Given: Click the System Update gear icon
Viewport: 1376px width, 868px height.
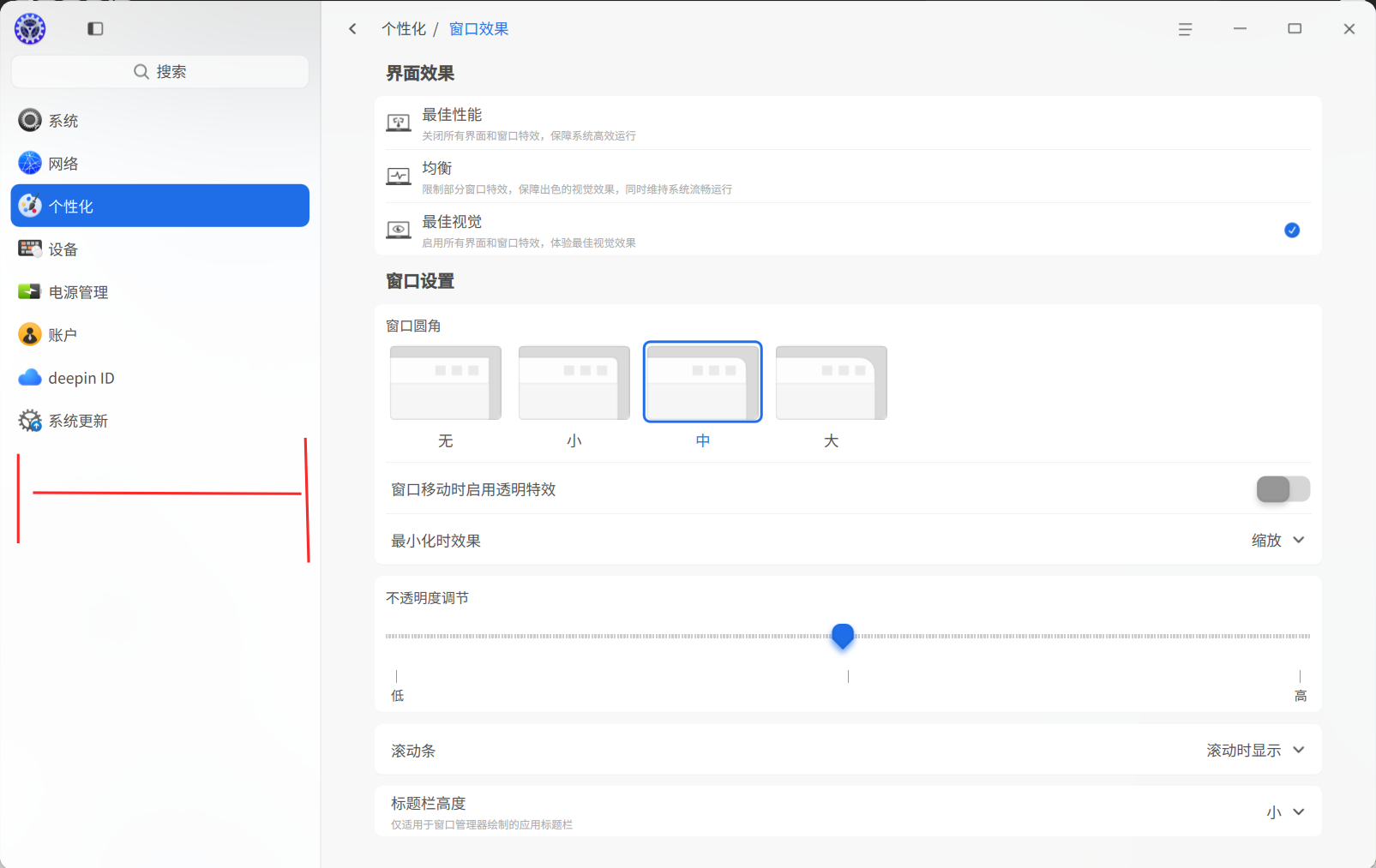Looking at the screenshot, I should click(30, 420).
